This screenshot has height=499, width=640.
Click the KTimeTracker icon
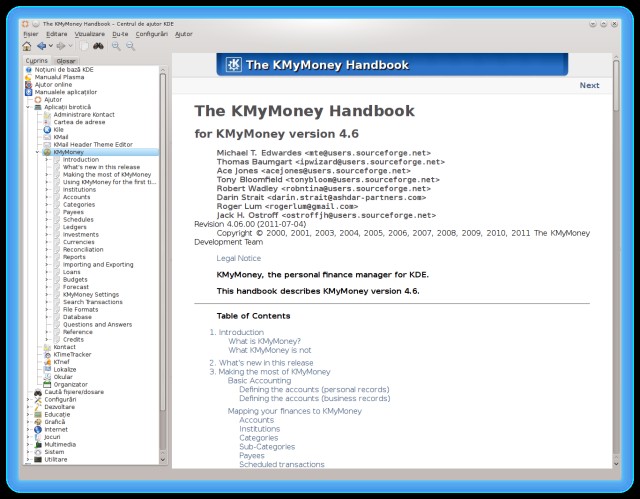47,355
